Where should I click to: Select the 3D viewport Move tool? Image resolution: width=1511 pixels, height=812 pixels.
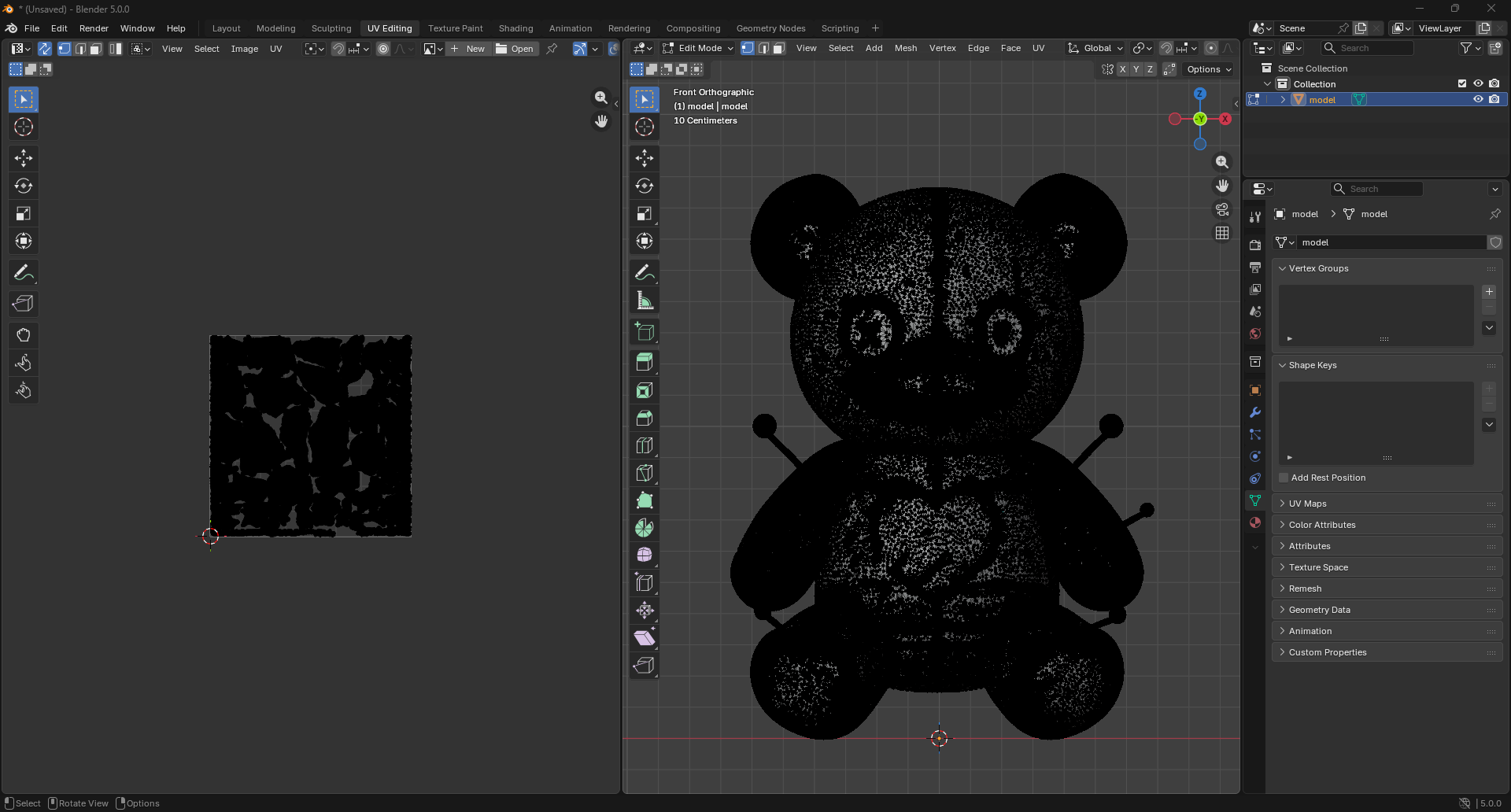(645, 158)
